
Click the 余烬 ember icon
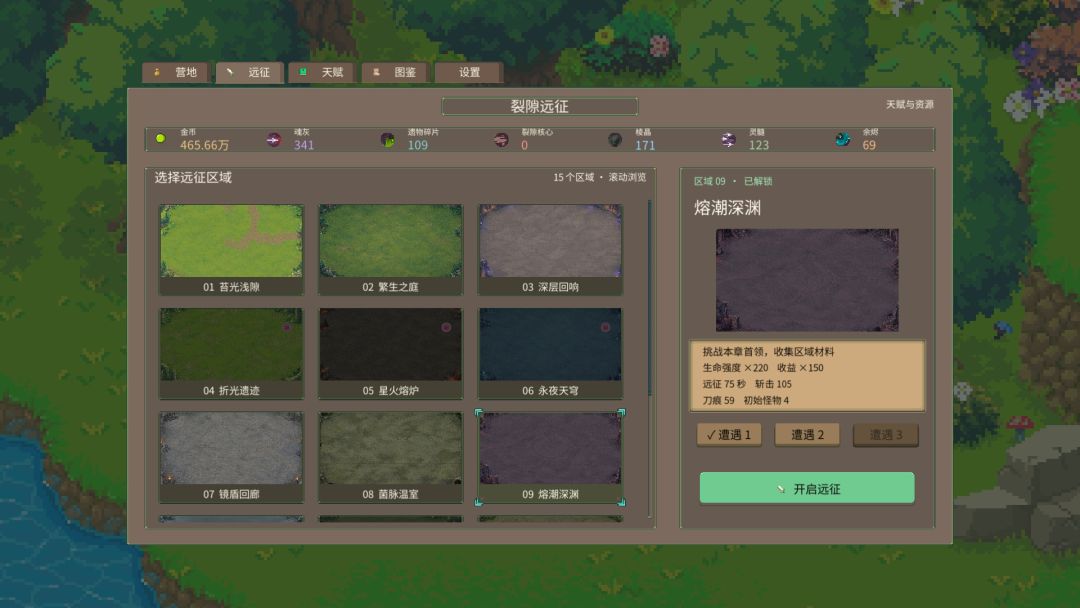[x=842, y=140]
